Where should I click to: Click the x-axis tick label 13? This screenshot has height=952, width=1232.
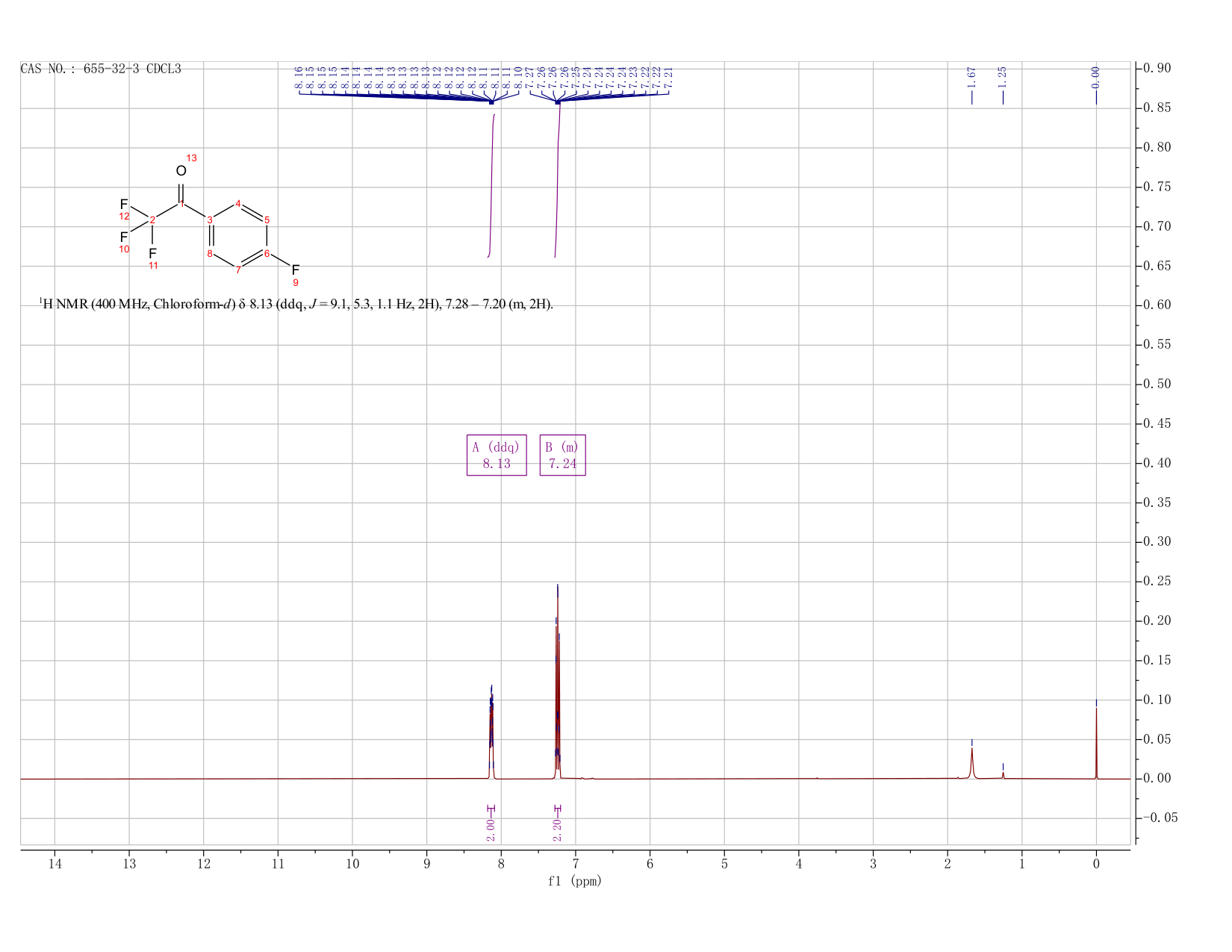(x=129, y=864)
